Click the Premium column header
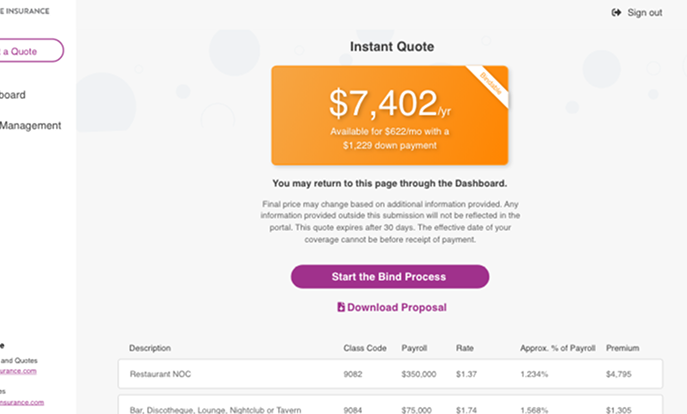 pos(623,348)
